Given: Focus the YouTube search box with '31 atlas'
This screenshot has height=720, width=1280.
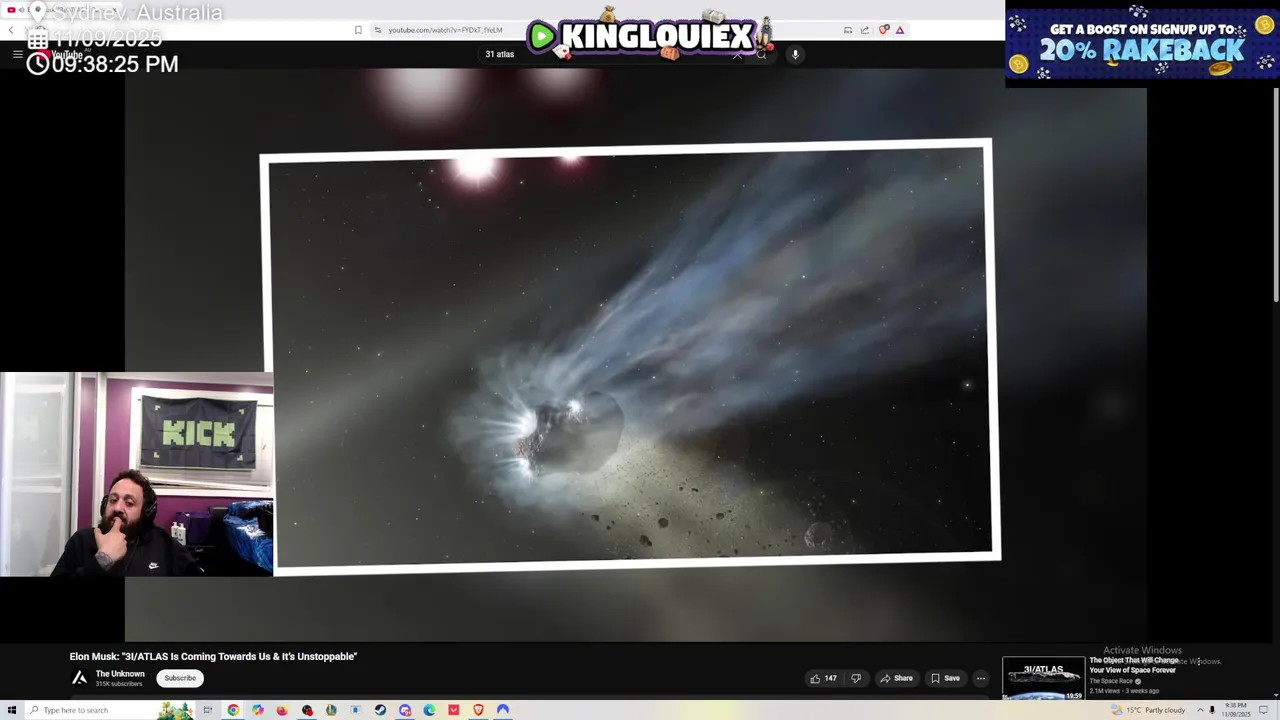Looking at the screenshot, I should click(610, 54).
